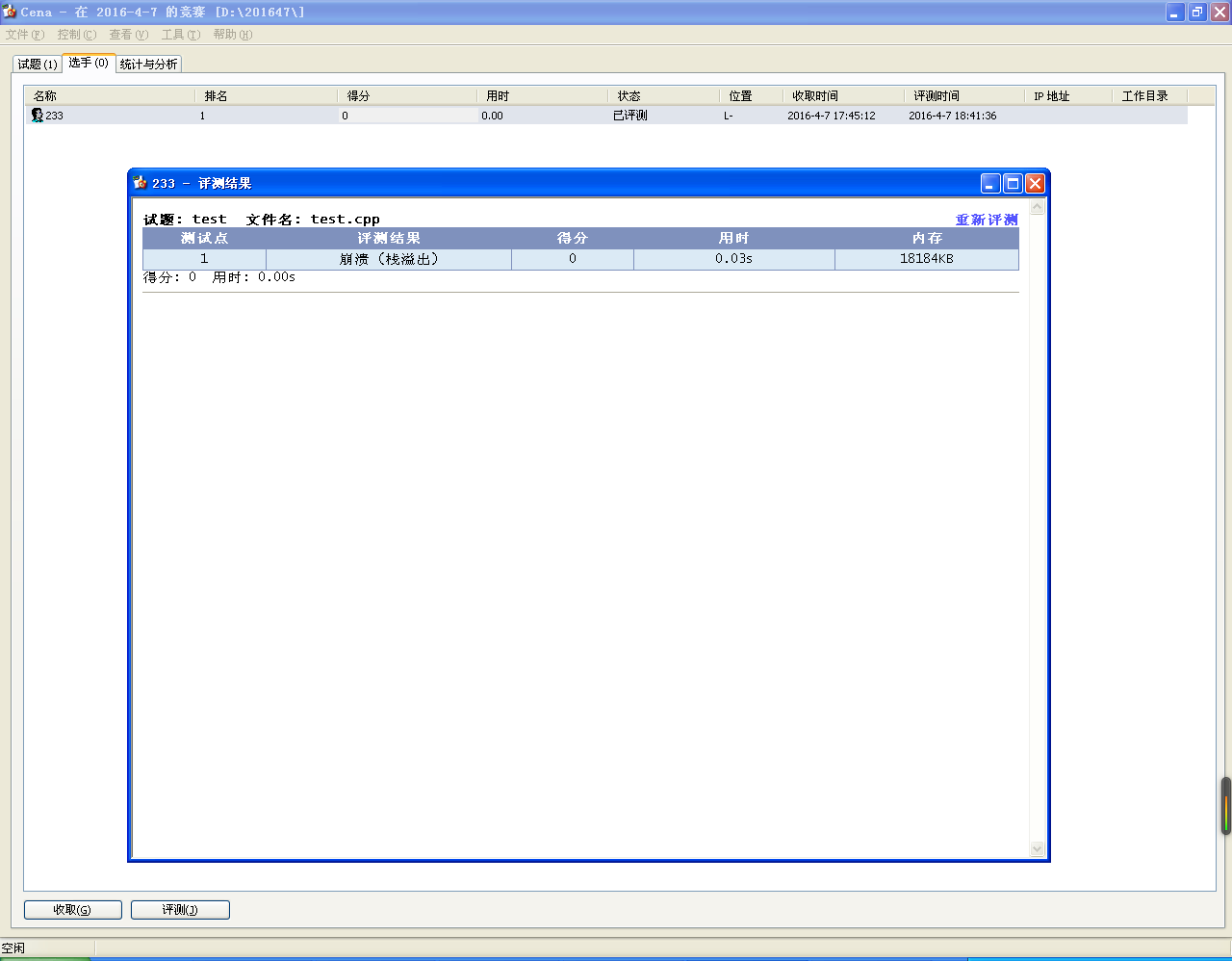
Task: Click the 内存 header in result table
Action: pyautogui.click(x=927, y=238)
